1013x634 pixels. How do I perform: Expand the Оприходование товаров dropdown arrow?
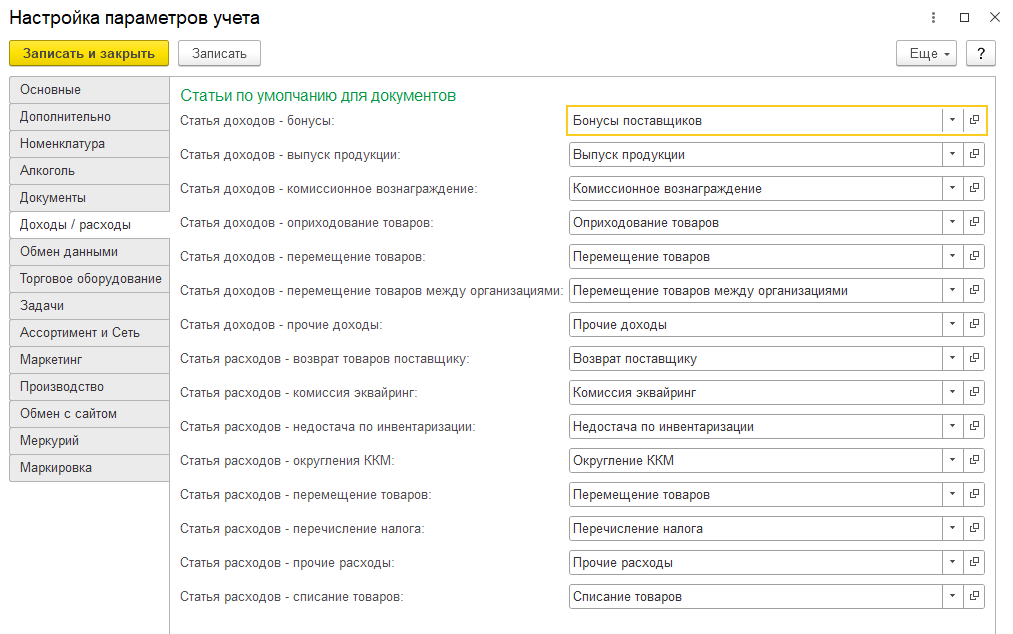pos(952,222)
